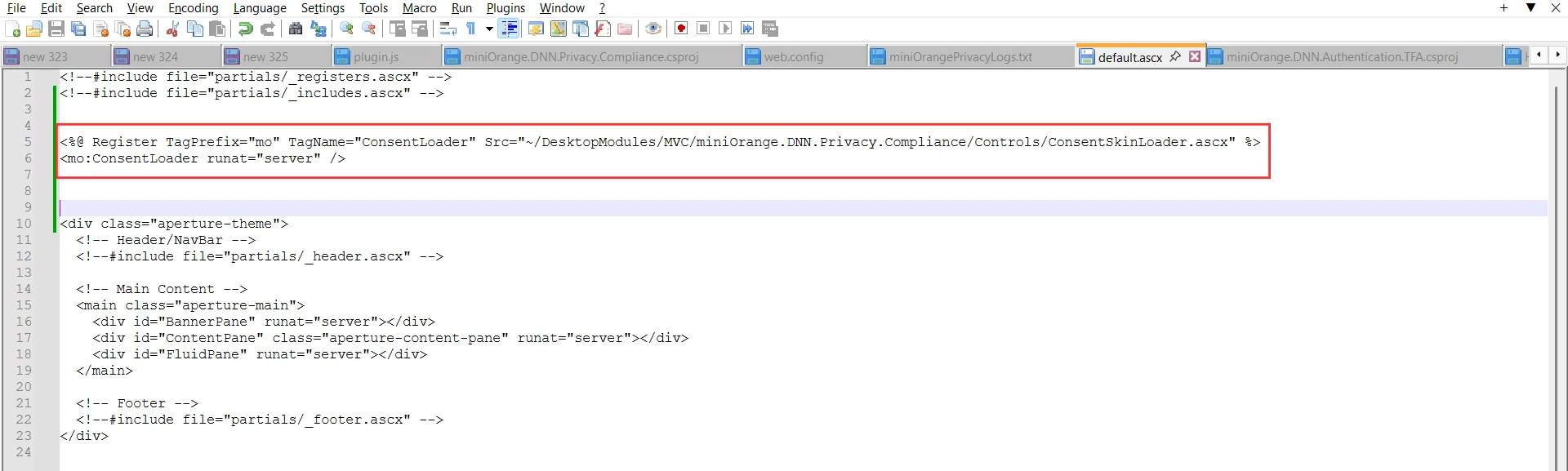Screen dimensions: 1568x471
Task: Open the Run menu
Action: click(461, 8)
